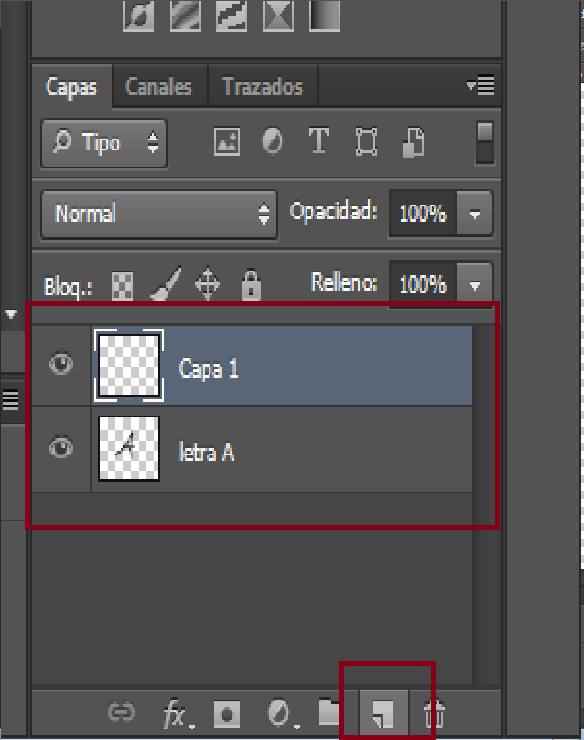
Task: Hide the letra A layer
Action: (61, 447)
